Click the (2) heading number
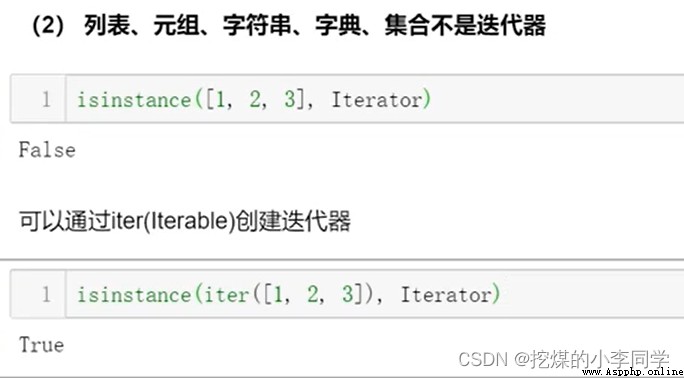 point(48,26)
